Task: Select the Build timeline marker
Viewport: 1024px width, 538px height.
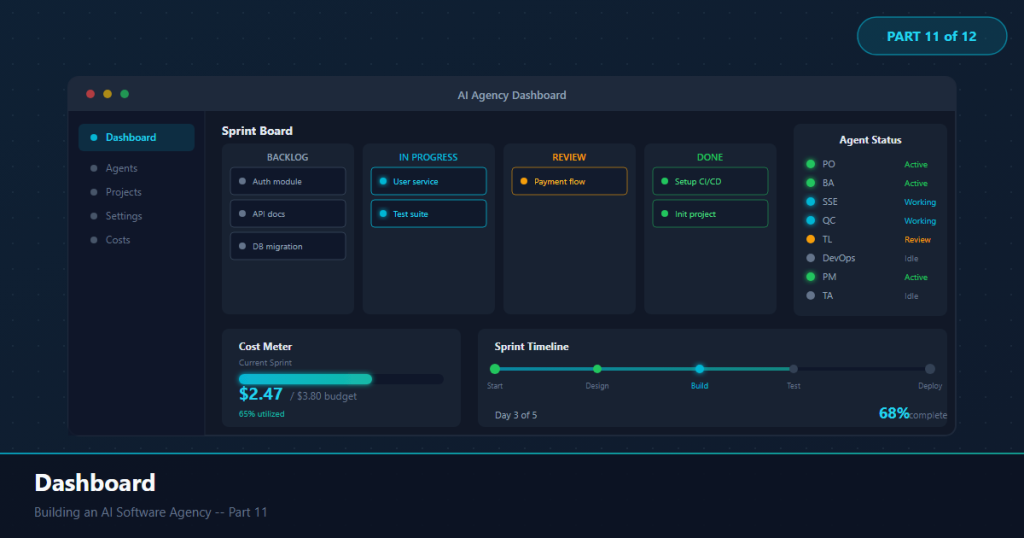Action: pyautogui.click(x=699, y=369)
